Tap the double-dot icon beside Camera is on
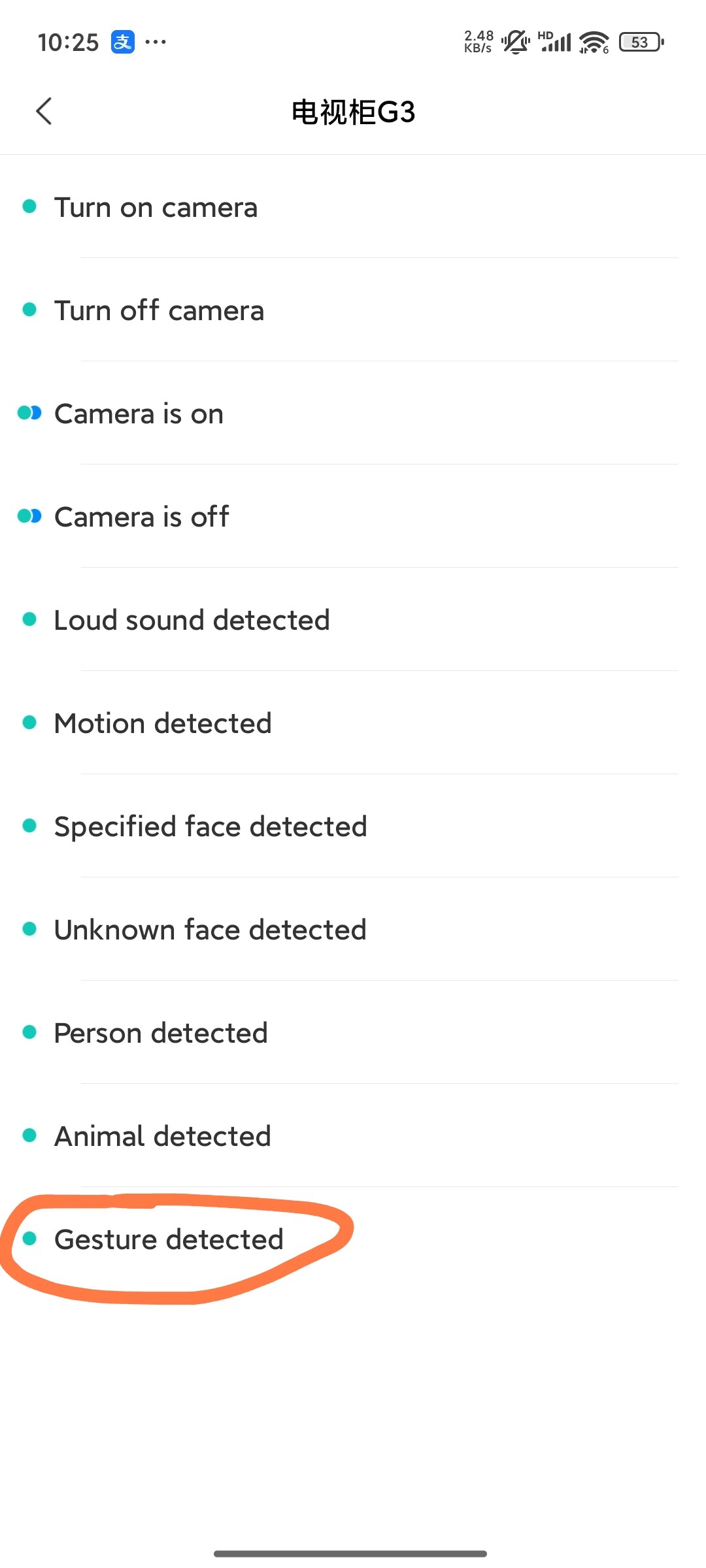 (x=29, y=413)
